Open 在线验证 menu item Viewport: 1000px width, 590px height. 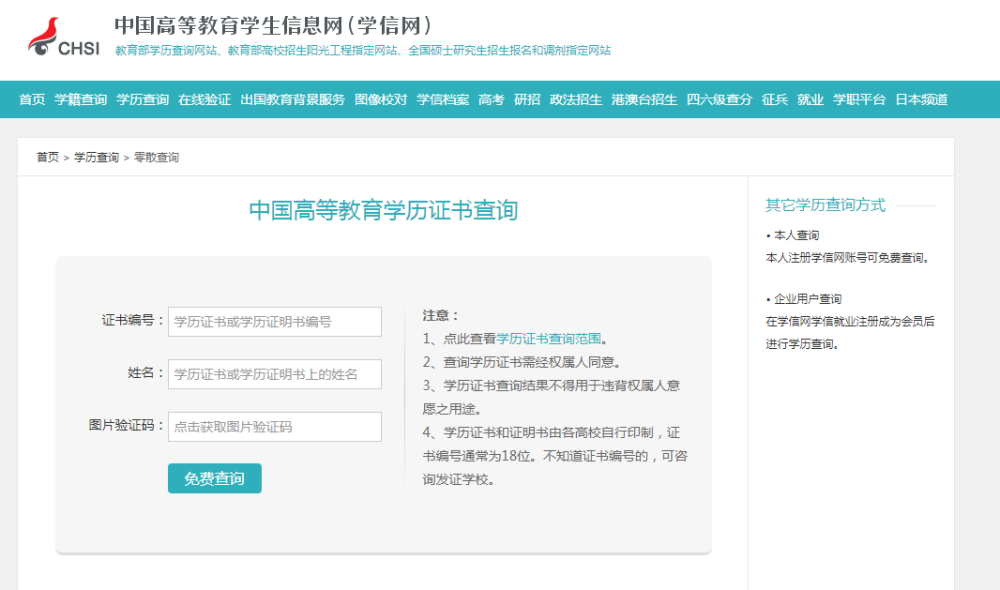point(204,100)
